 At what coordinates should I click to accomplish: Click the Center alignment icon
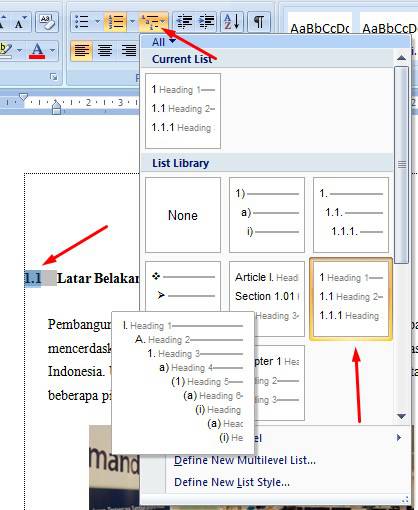[x=105, y=51]
